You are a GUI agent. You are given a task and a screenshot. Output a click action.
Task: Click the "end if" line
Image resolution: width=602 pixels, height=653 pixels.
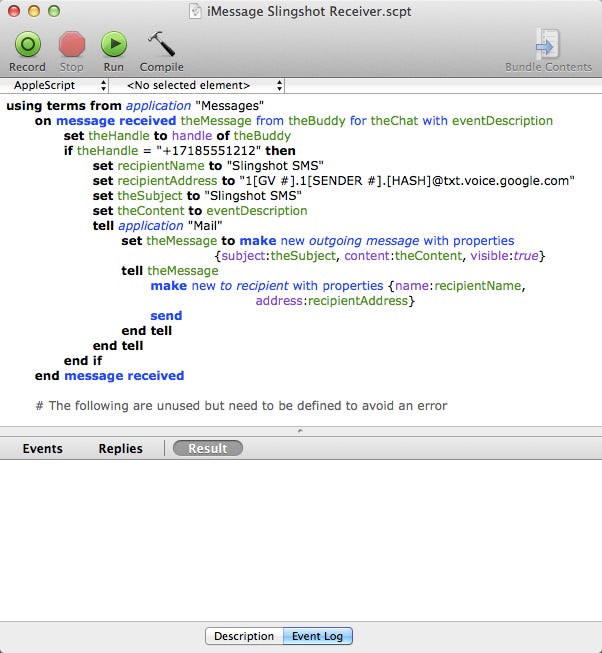83,361
